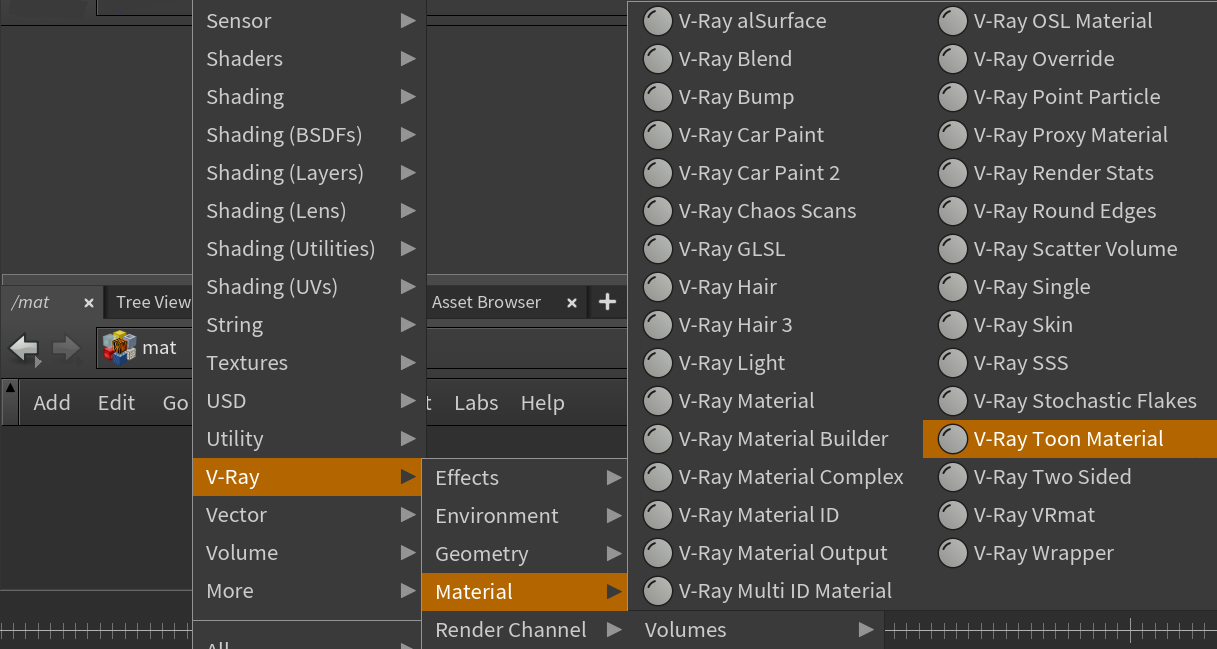The image size is (1217, 649).
Task: Click the V-Ray alSurface material icon
Action: coord(657,21)
